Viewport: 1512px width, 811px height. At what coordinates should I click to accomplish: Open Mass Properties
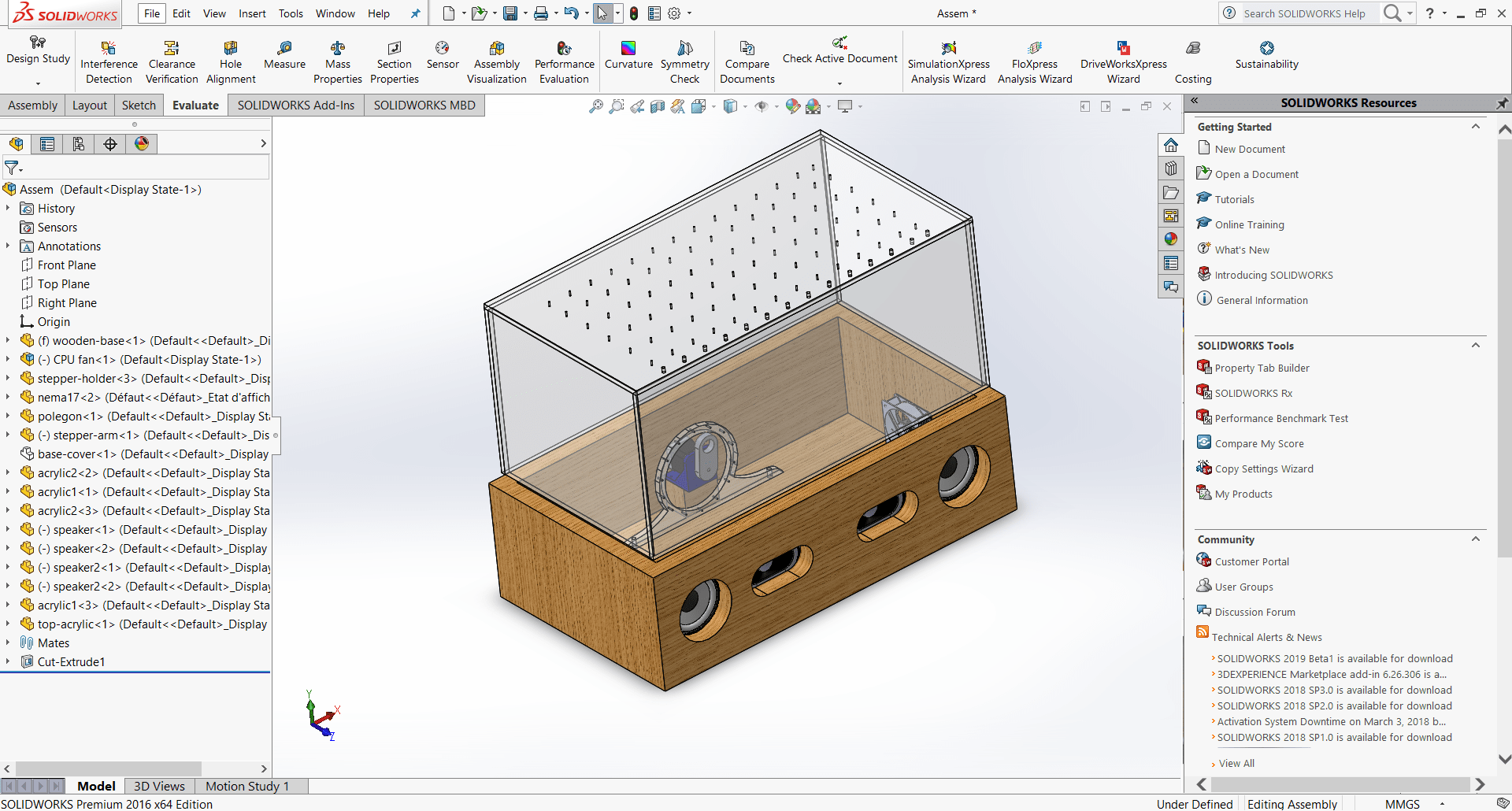(x=337, y=62)
